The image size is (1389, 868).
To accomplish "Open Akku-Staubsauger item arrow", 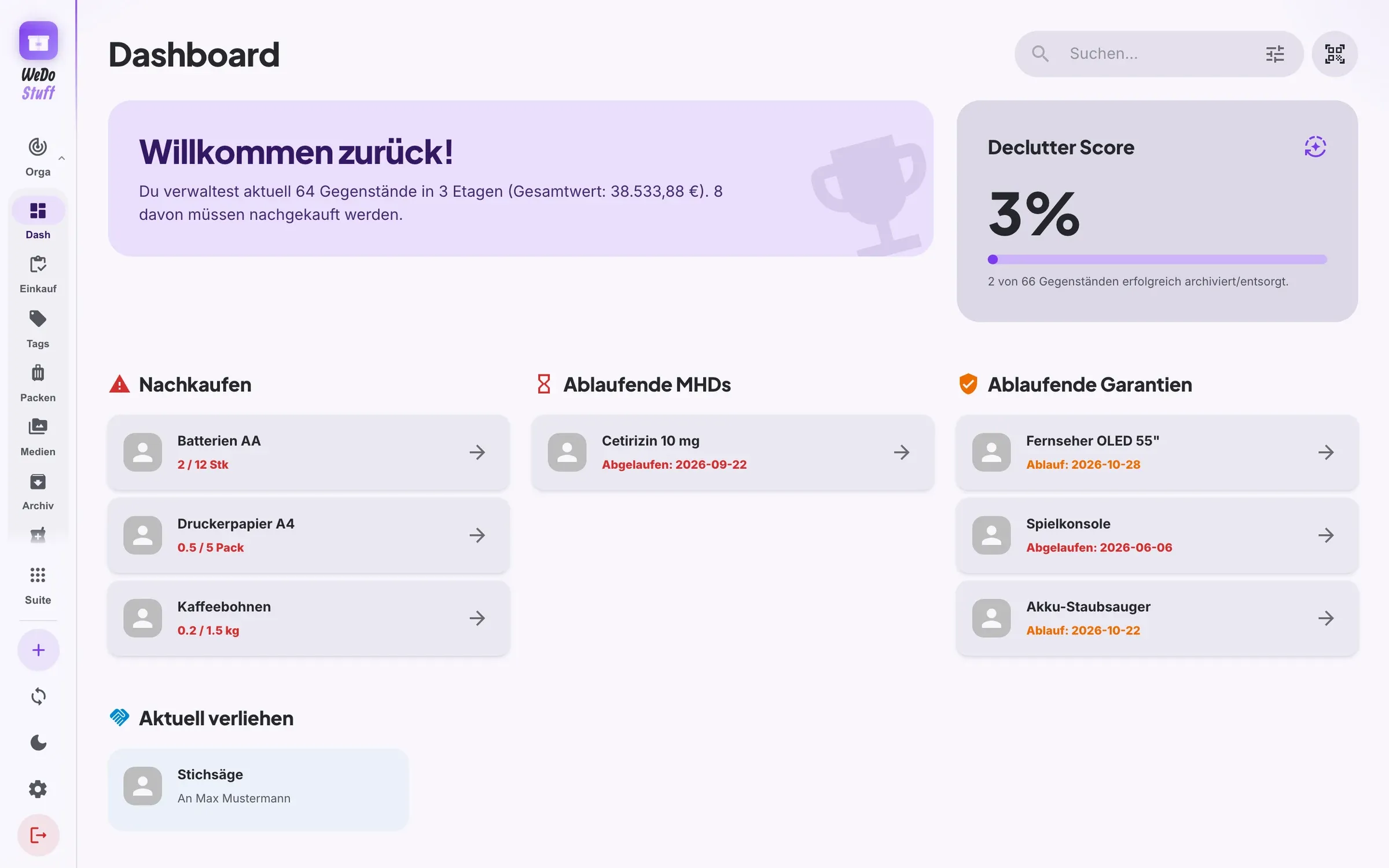I will tap(1326, 617).
